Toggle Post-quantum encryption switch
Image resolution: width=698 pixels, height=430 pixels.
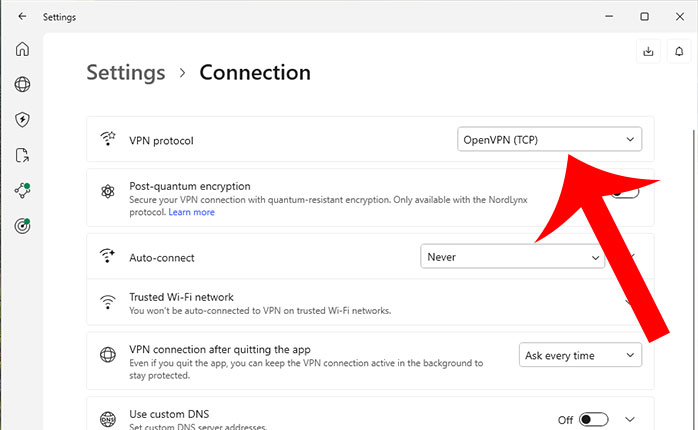point(626,192)
